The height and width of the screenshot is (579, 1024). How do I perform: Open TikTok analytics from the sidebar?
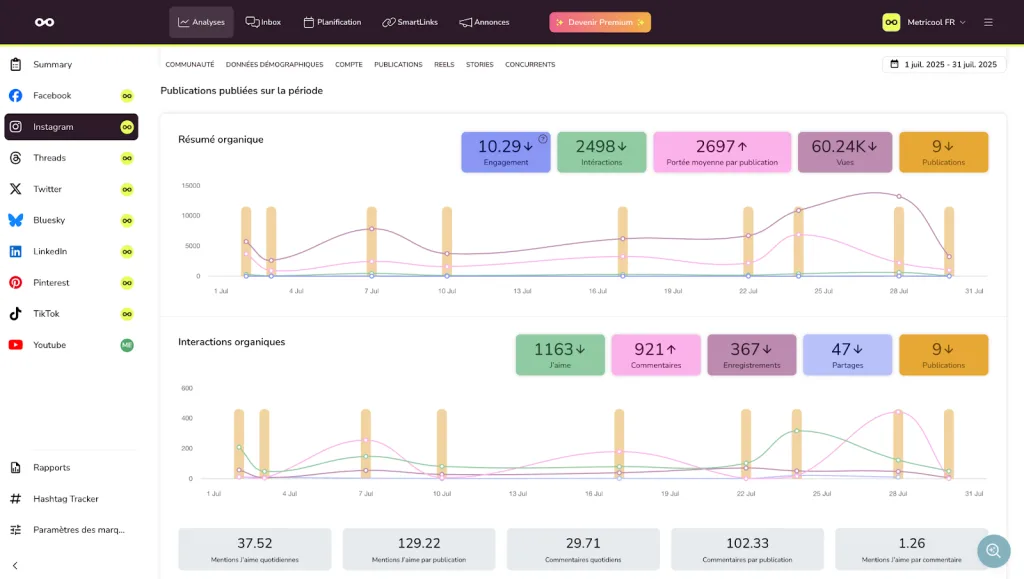[x=44, y=313]
